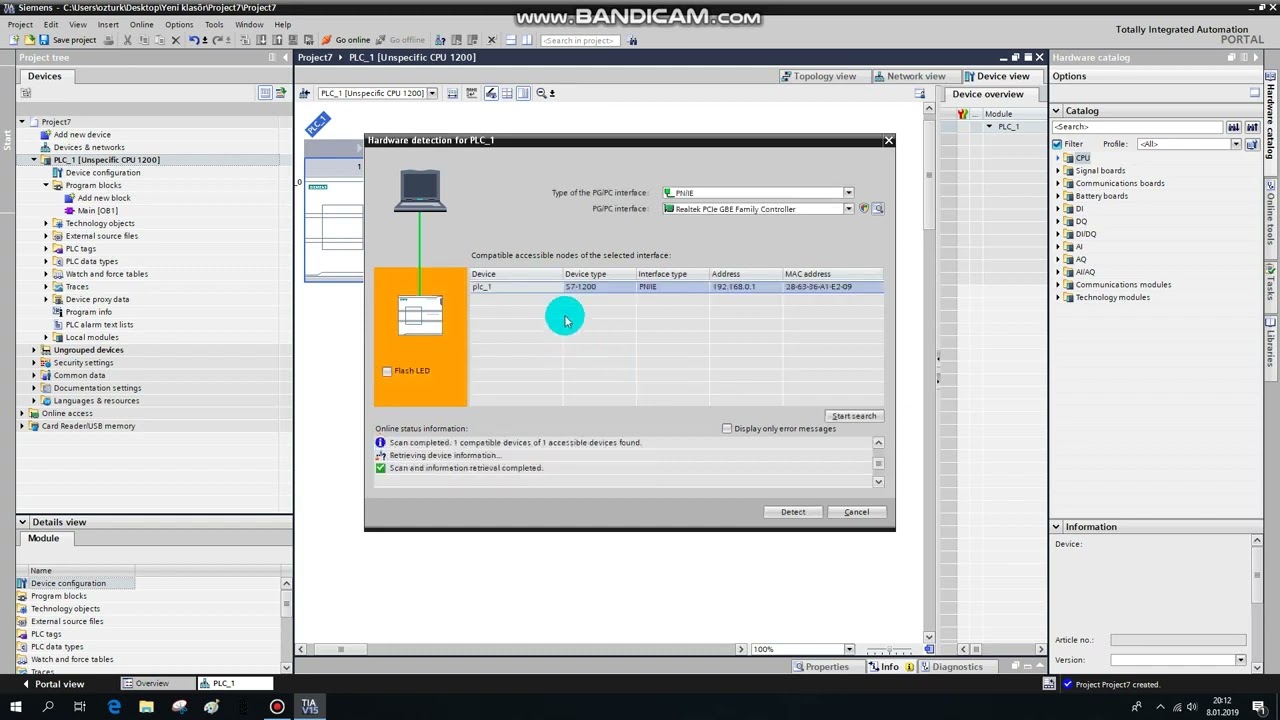Expand the Signal boards catalog folder
The width and height of the screenshot is (1280, 720).
click(x=1058, y=171)
